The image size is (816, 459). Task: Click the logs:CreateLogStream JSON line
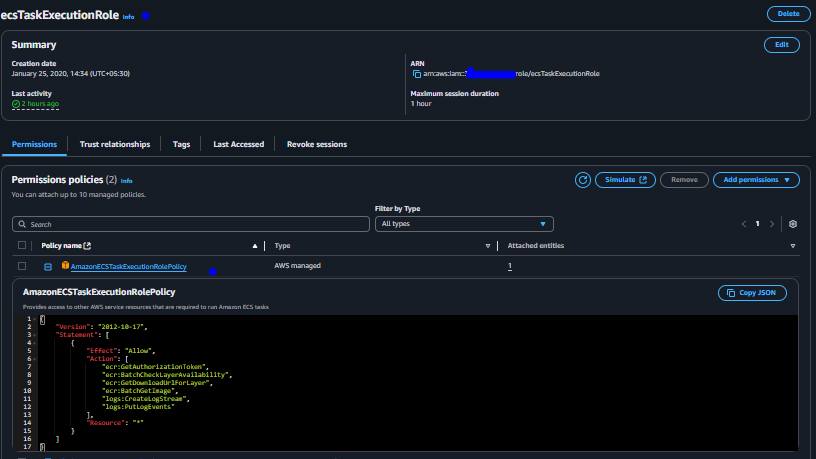(x=146, y=399)
